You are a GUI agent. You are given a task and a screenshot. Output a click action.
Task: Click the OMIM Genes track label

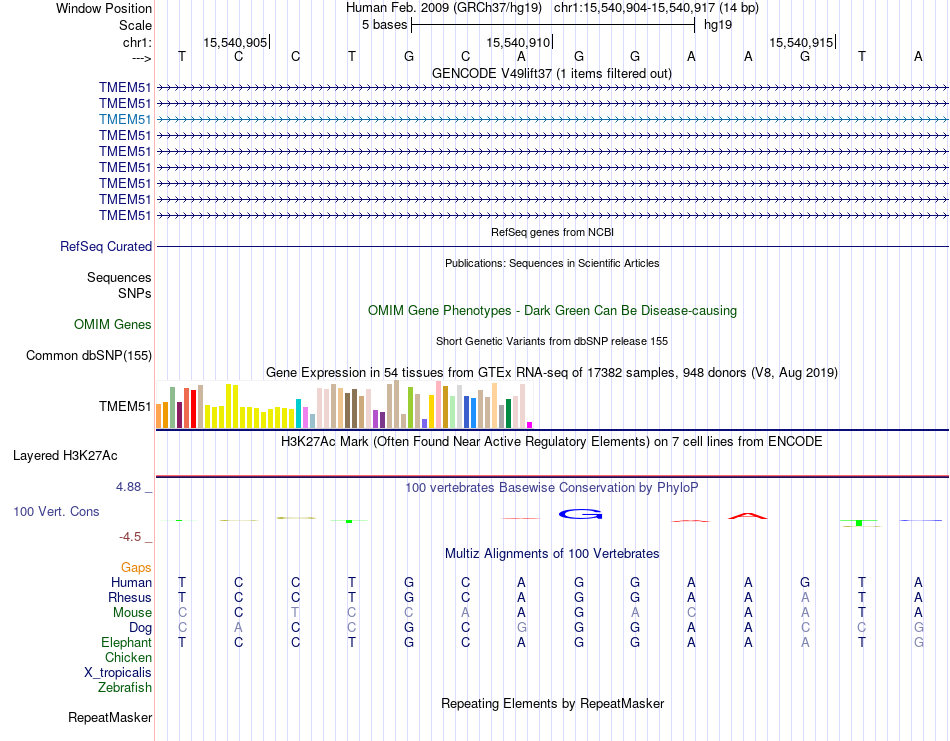(113, 324)
